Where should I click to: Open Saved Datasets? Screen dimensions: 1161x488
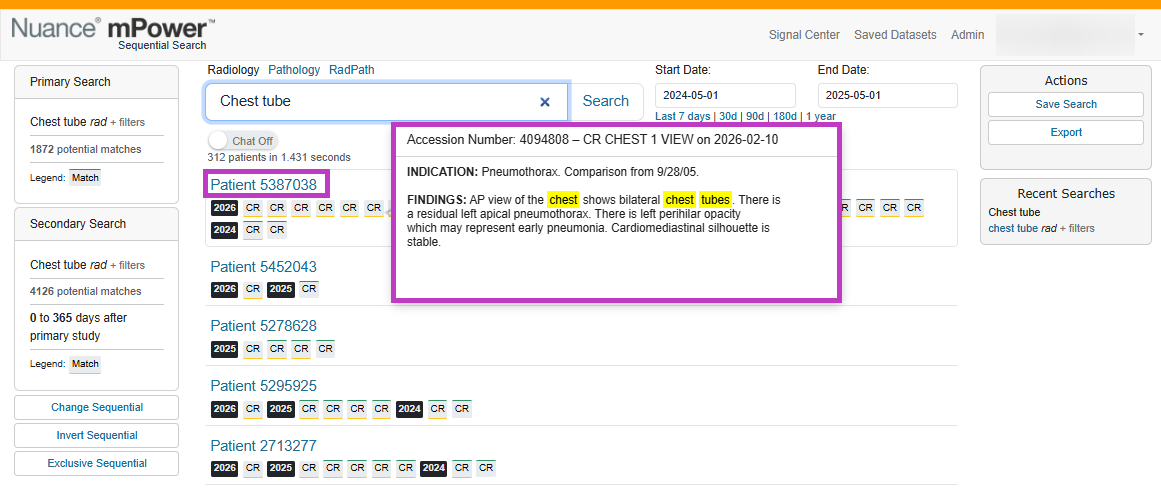[895, 35]
